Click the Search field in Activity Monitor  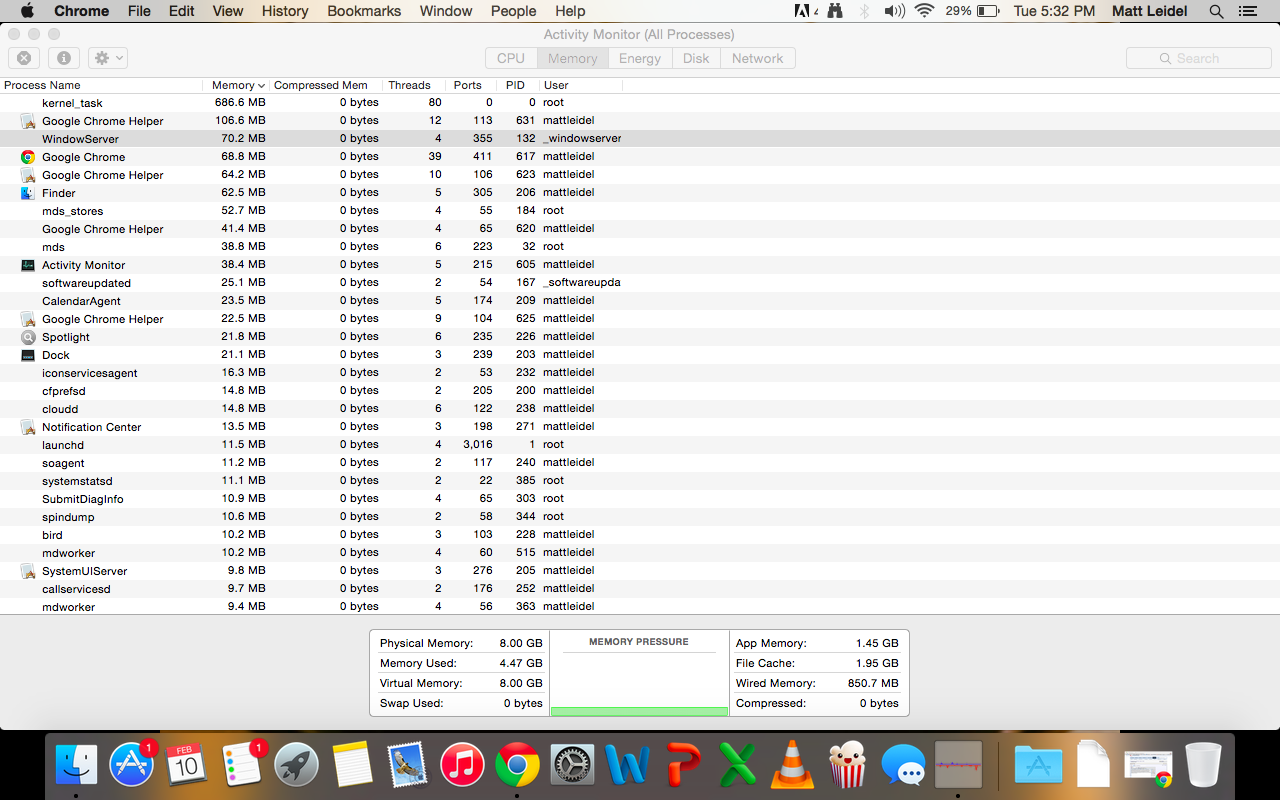[1199, 58]
